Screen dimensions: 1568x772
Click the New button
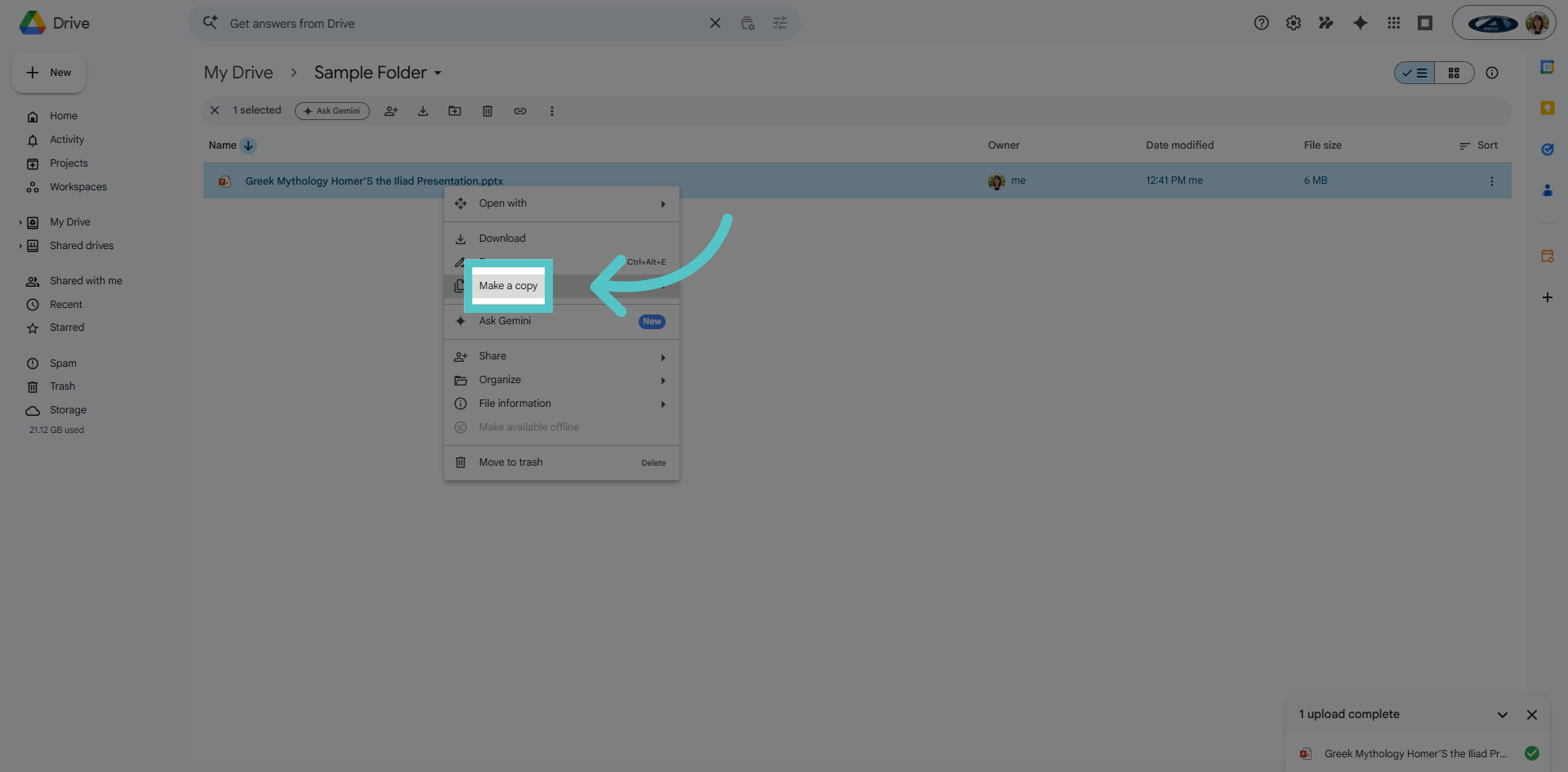[x=49, y=73]
